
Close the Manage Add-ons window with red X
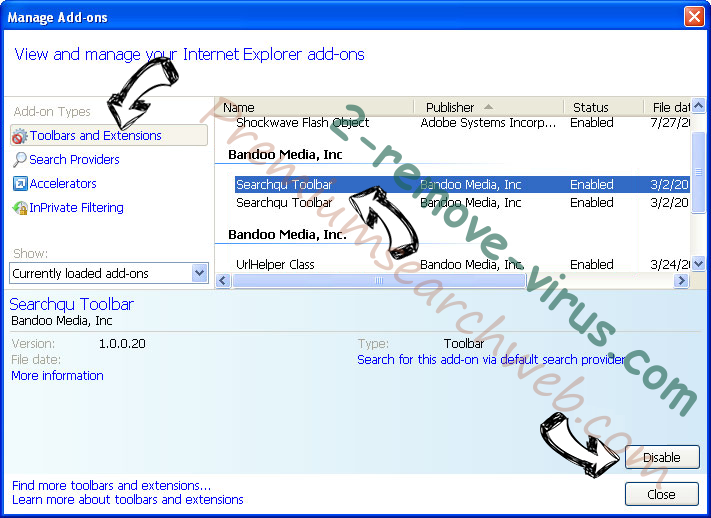694,17
